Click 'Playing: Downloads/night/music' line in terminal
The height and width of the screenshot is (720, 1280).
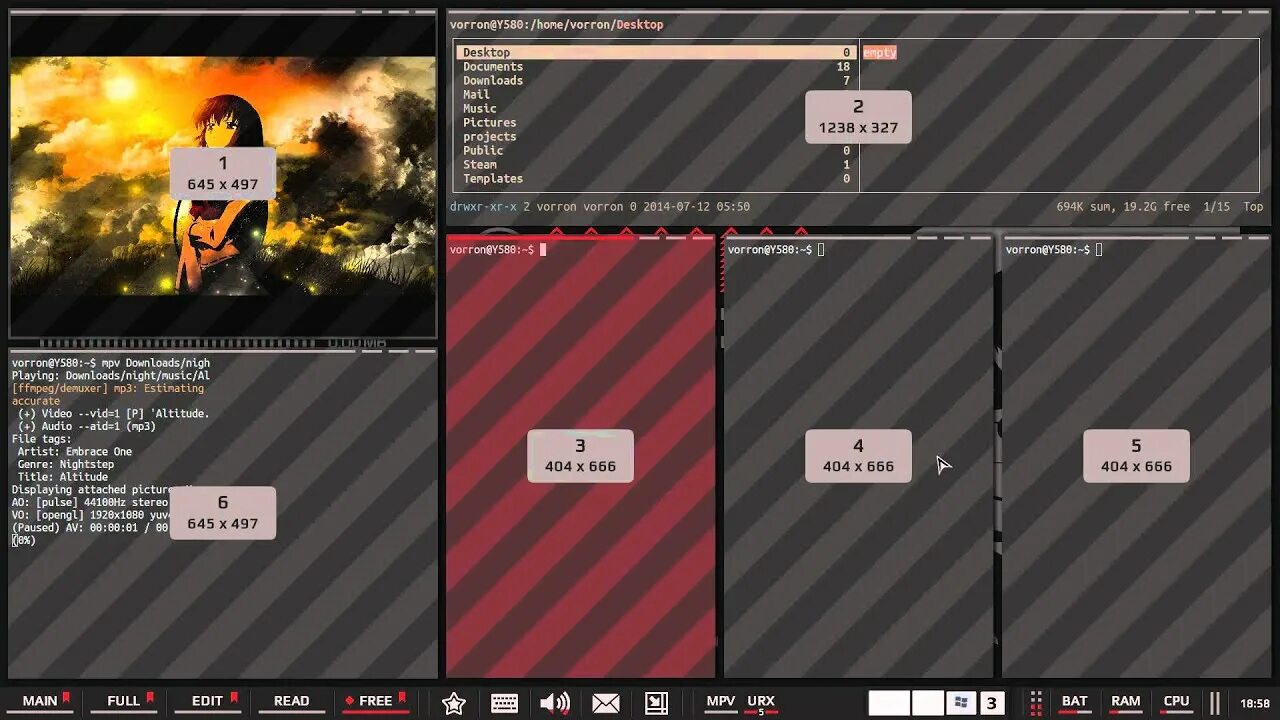[111, 375]
